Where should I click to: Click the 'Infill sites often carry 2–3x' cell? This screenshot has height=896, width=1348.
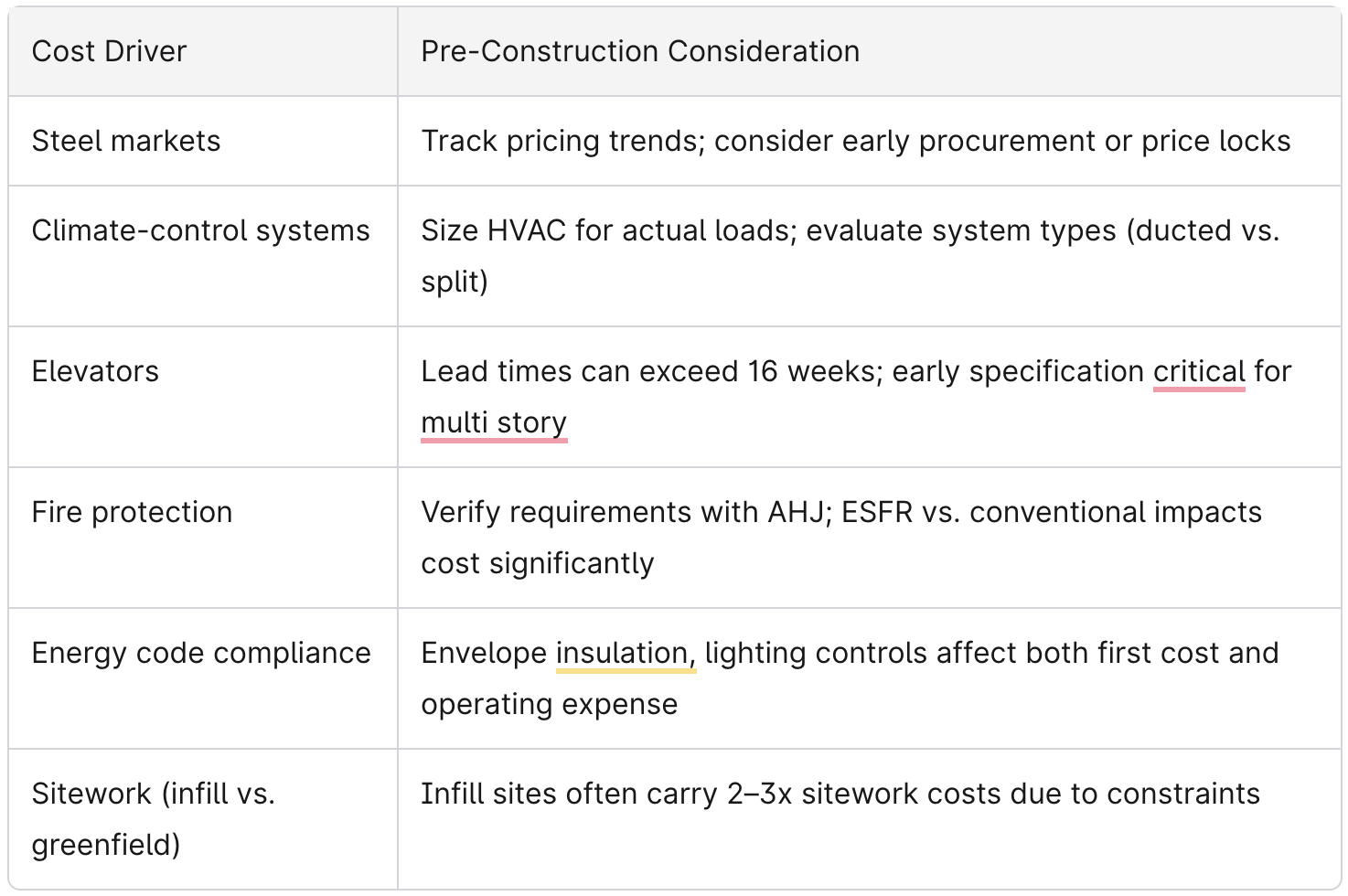coord(840,795)
